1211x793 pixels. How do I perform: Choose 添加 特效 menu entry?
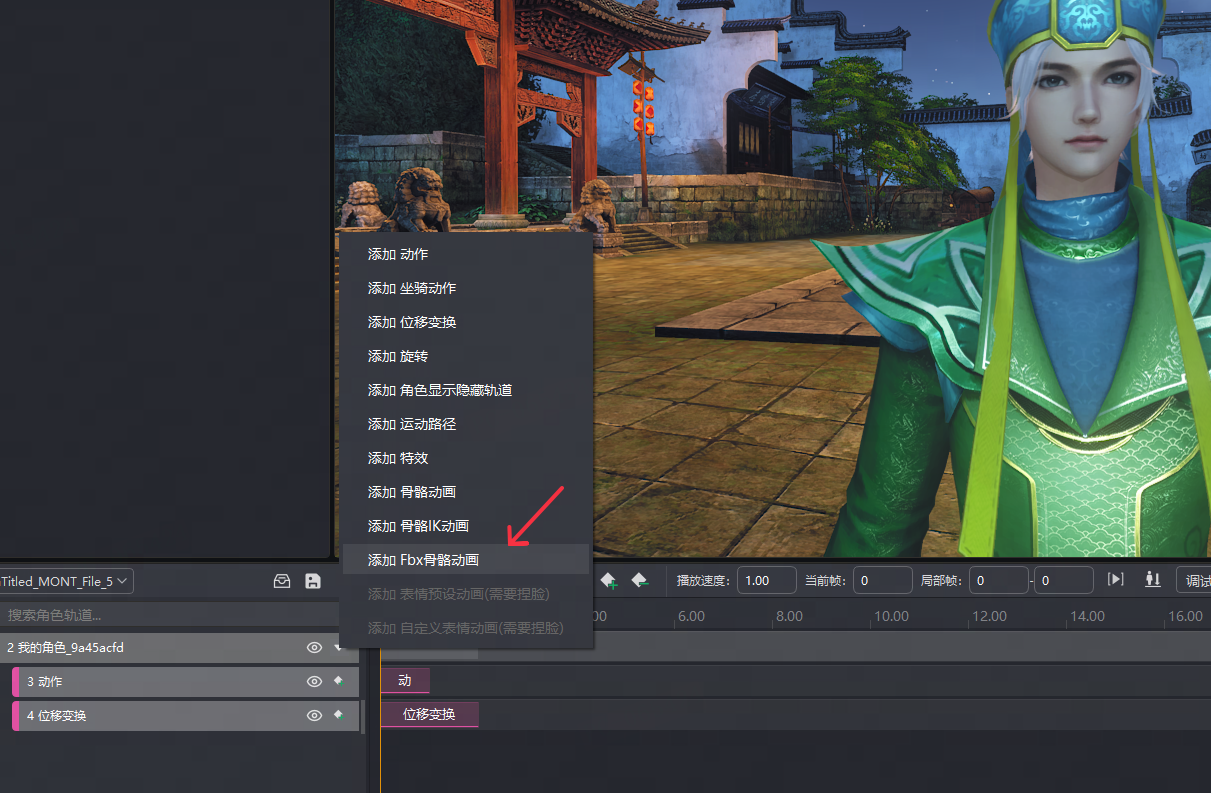pyautogui.click(x=466, y=458)
